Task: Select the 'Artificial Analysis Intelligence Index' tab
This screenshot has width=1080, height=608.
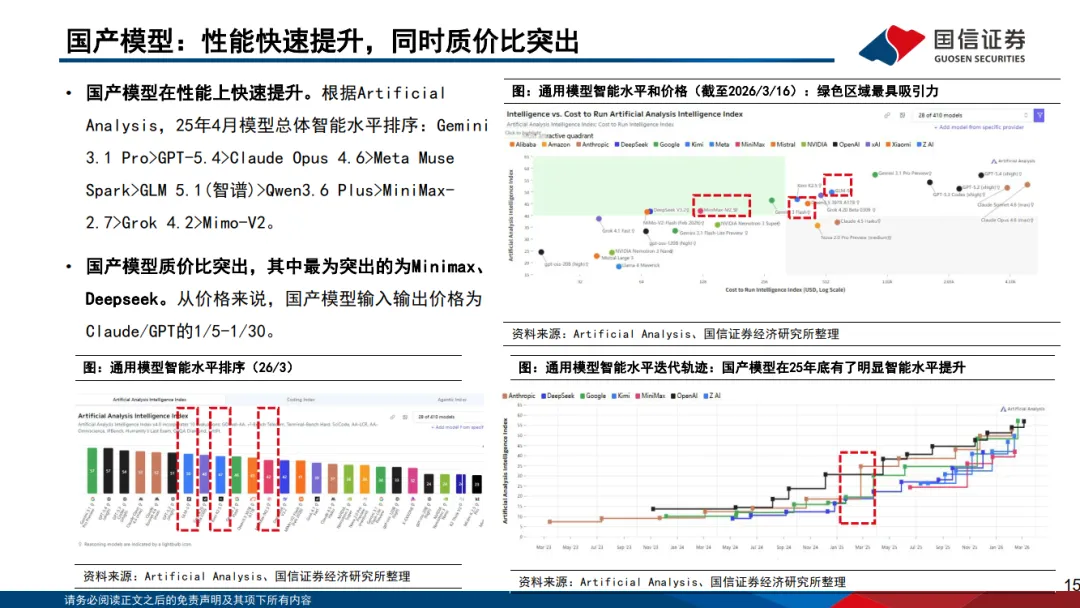Action: pyautogui.click(x=149, y=399)
